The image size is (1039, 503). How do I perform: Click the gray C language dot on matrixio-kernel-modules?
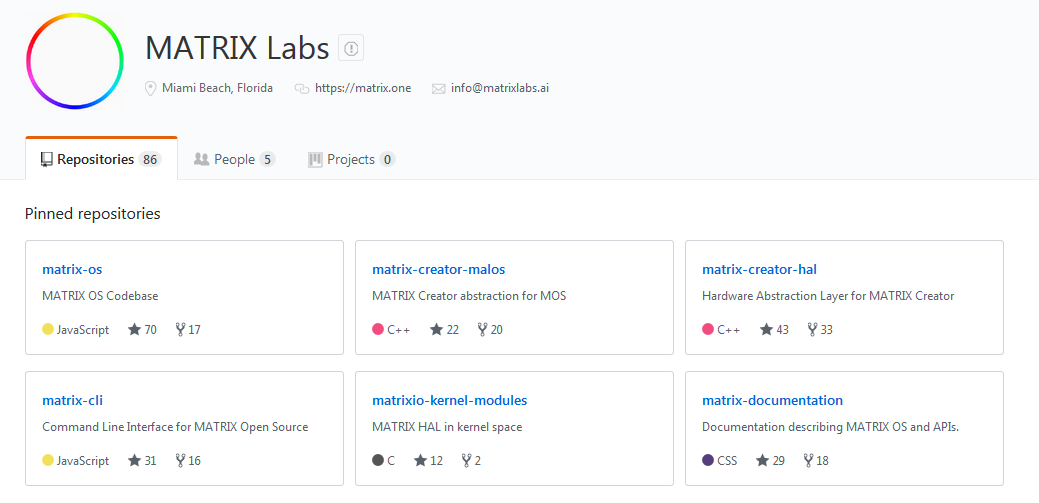(378, 461)
